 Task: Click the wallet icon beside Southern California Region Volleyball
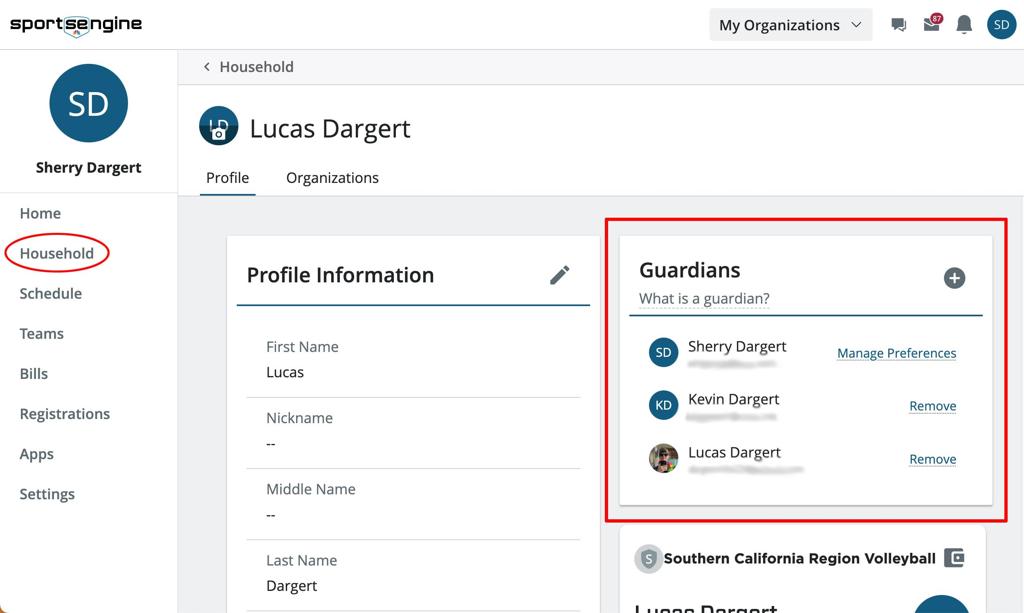954,558
